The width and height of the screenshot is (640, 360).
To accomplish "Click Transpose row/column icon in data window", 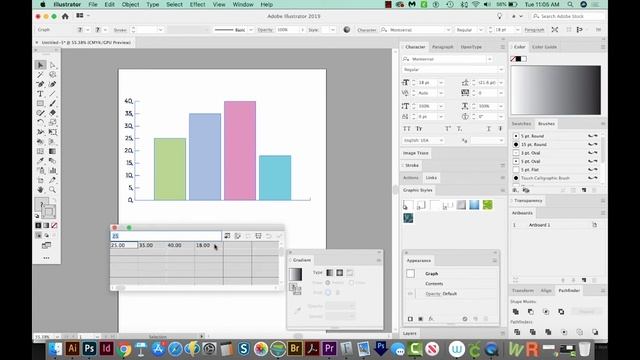I will tap(238, 236).
